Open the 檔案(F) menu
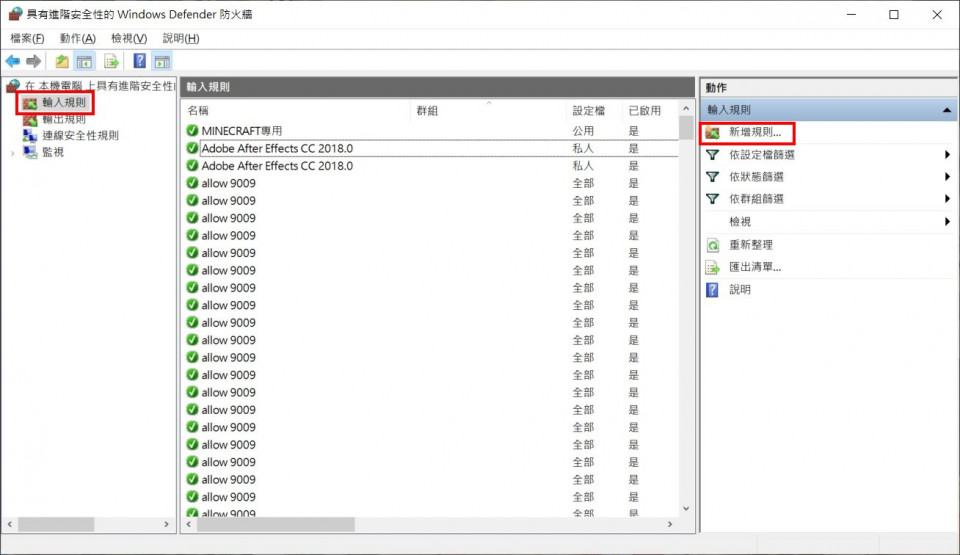Image resolution: width=960 pixels, height=555 pixels. coord(27,38)
